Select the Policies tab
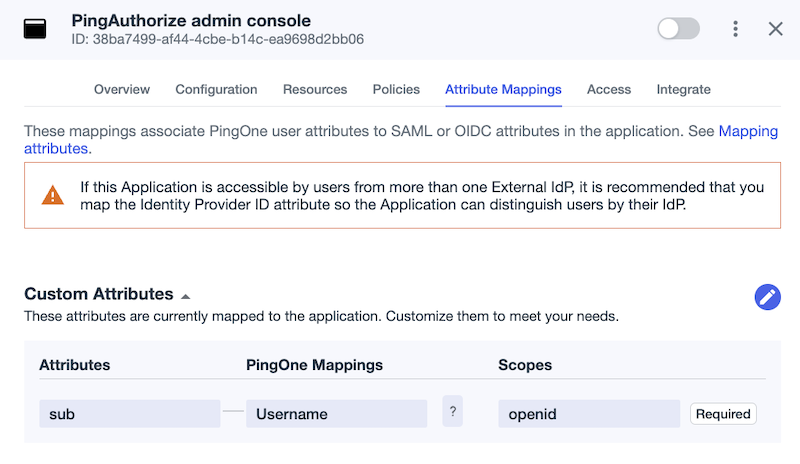Screen dimensions: 800x464 click(x=396, y=89)
